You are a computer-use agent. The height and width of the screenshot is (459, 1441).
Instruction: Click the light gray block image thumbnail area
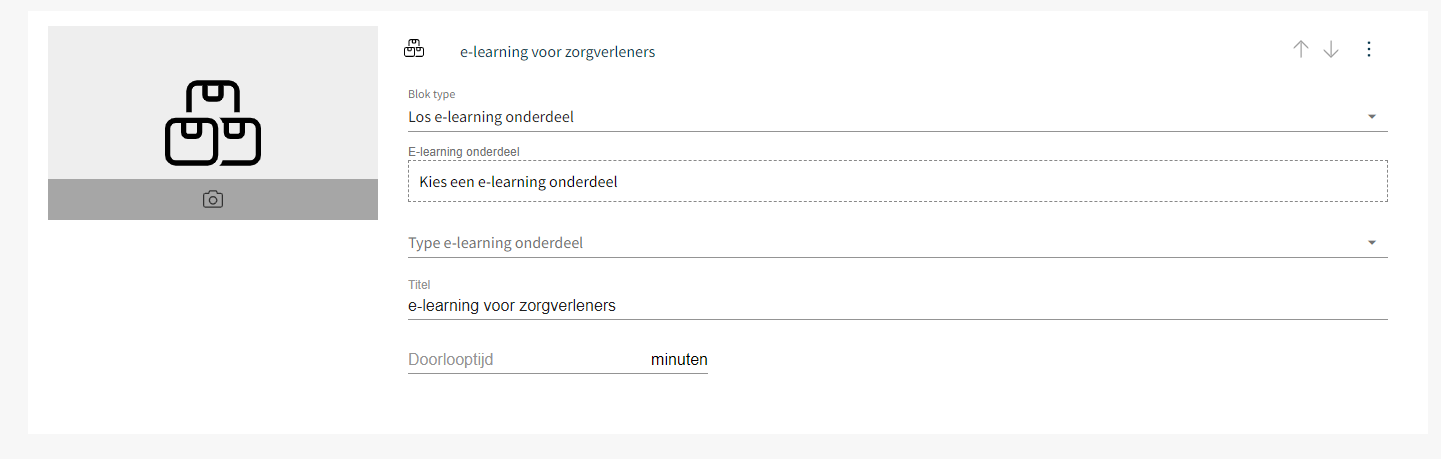213,103
